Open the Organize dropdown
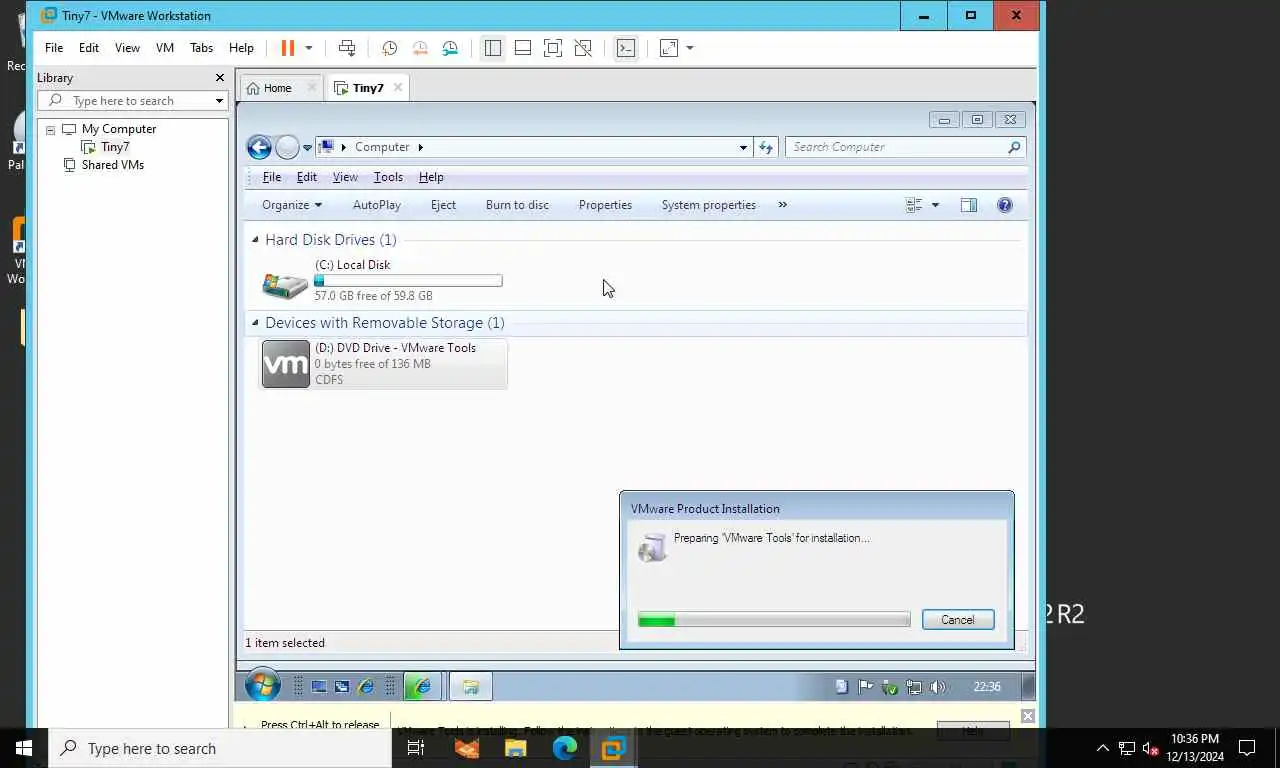The width and height of the screenshot is (1280, 768). click(292, 205)
